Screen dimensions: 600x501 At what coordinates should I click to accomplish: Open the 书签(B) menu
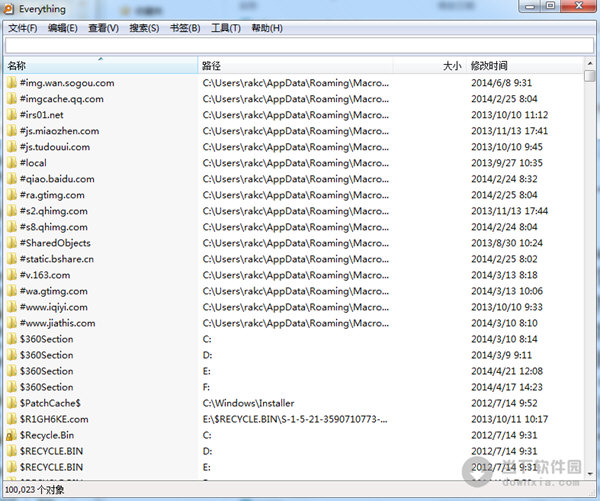pos(185,28)
